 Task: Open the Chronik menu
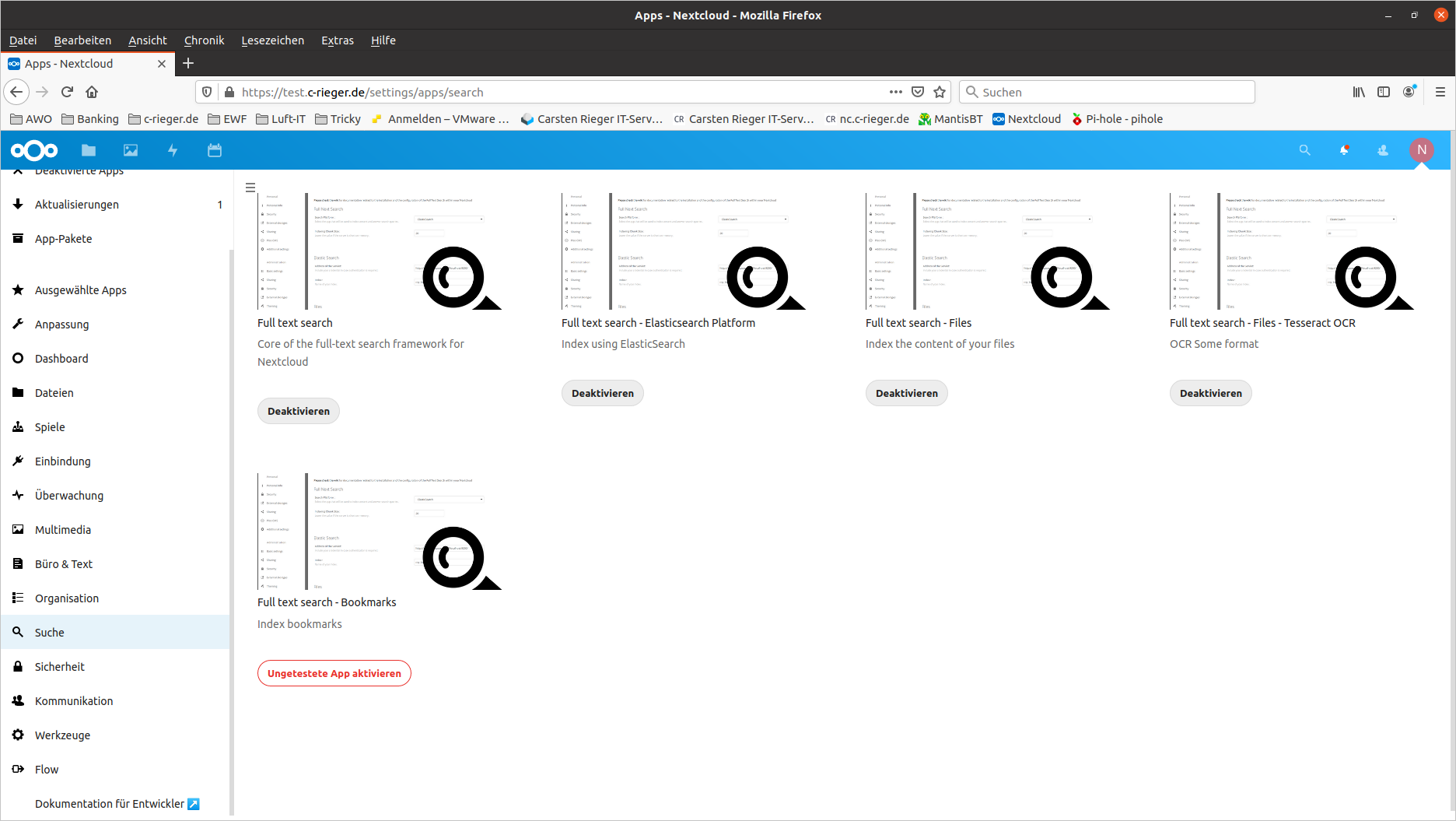tap(205, 40)
